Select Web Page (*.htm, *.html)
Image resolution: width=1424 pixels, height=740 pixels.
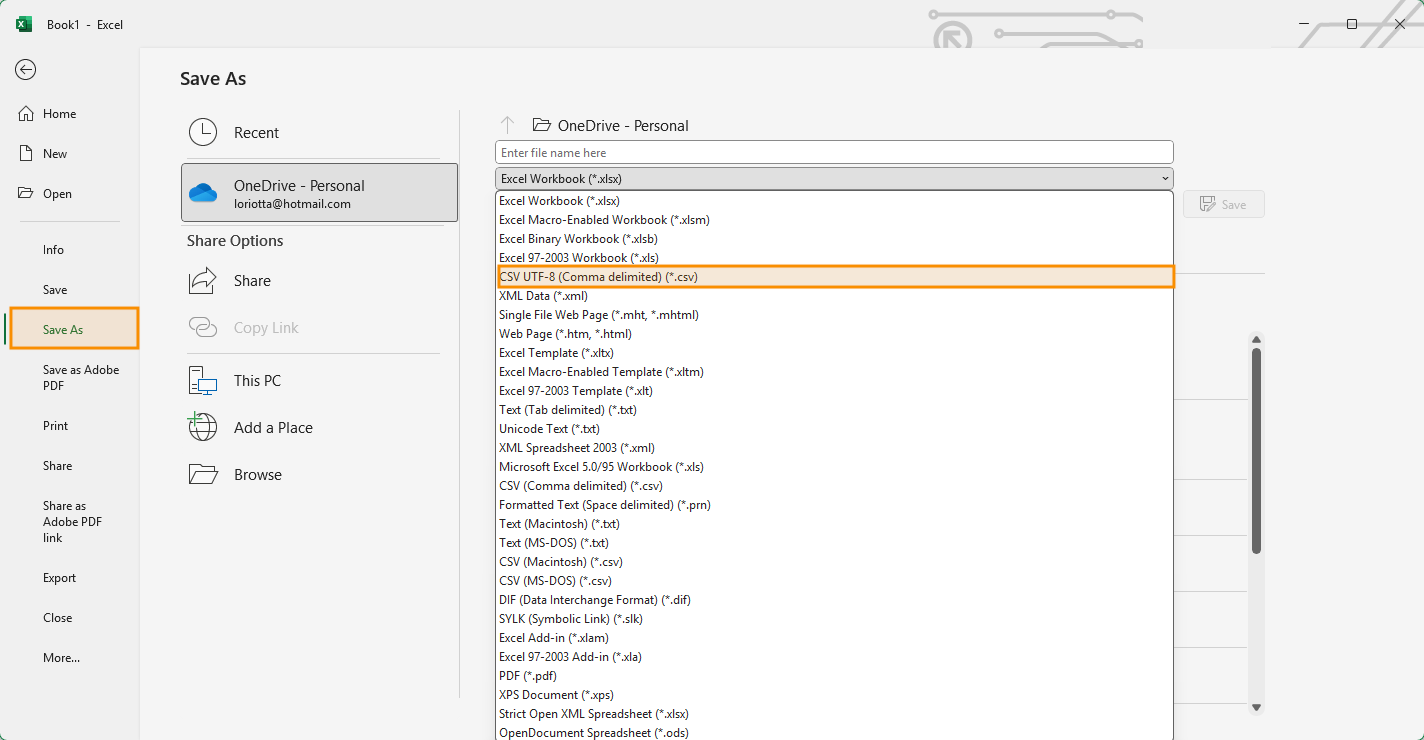click(834, 334)
